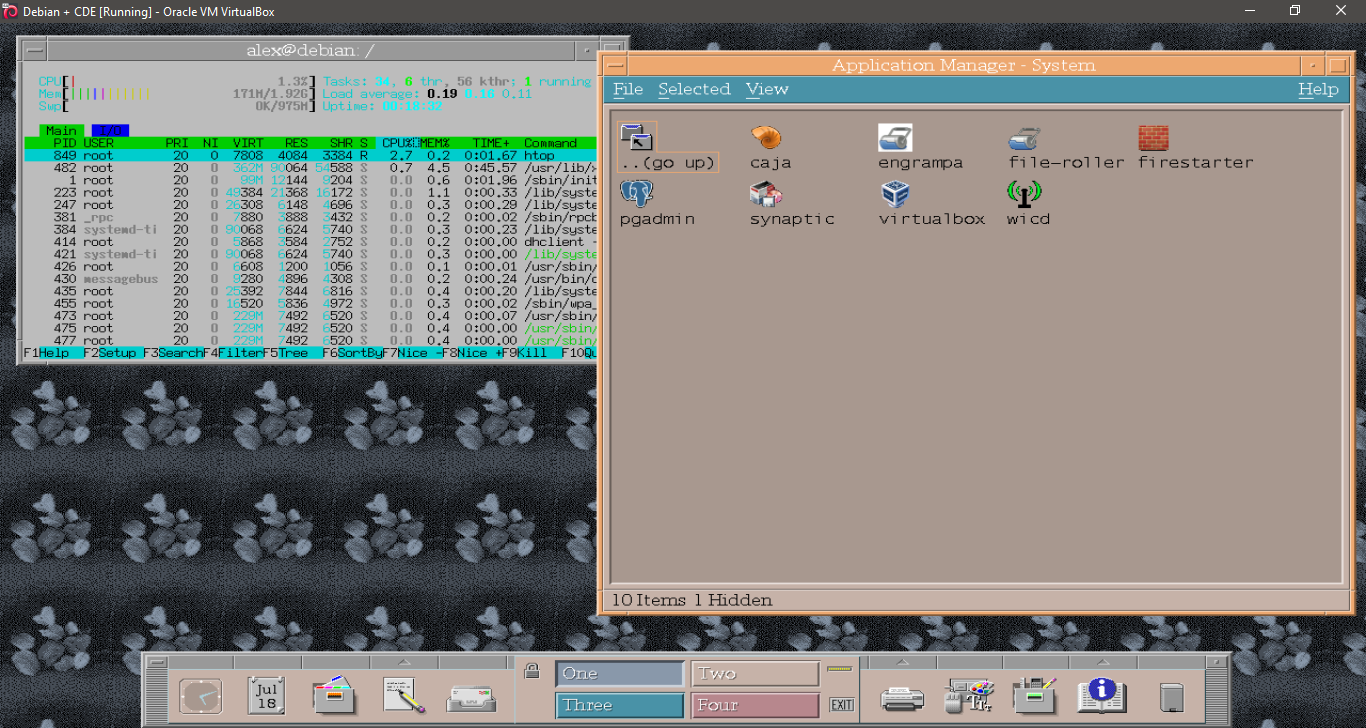Click the MEM% column header in htop
The width and height of the screenshot is (1366, 728).
tap(433, 143)
